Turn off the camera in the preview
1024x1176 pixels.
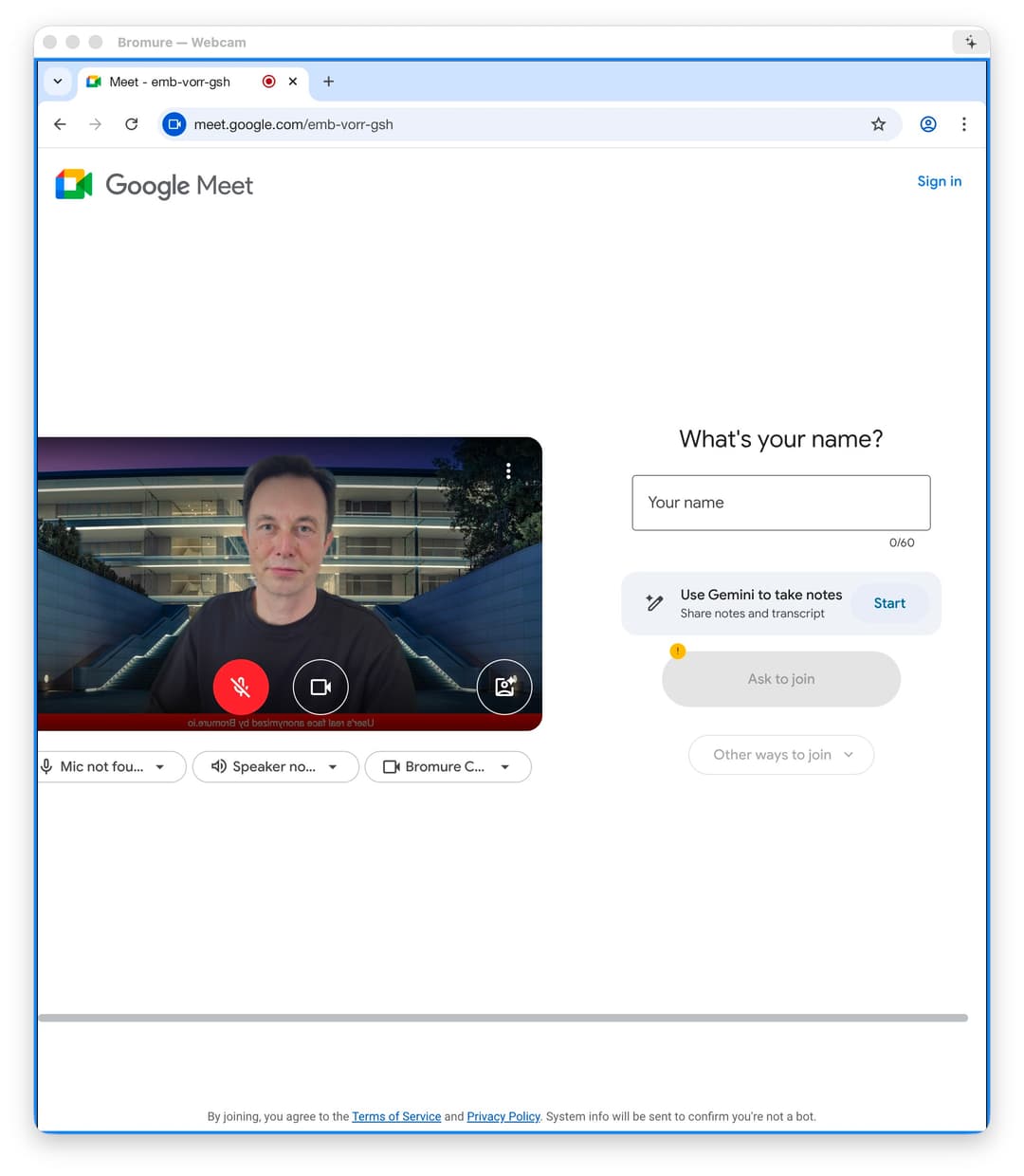tap(320, 687)
